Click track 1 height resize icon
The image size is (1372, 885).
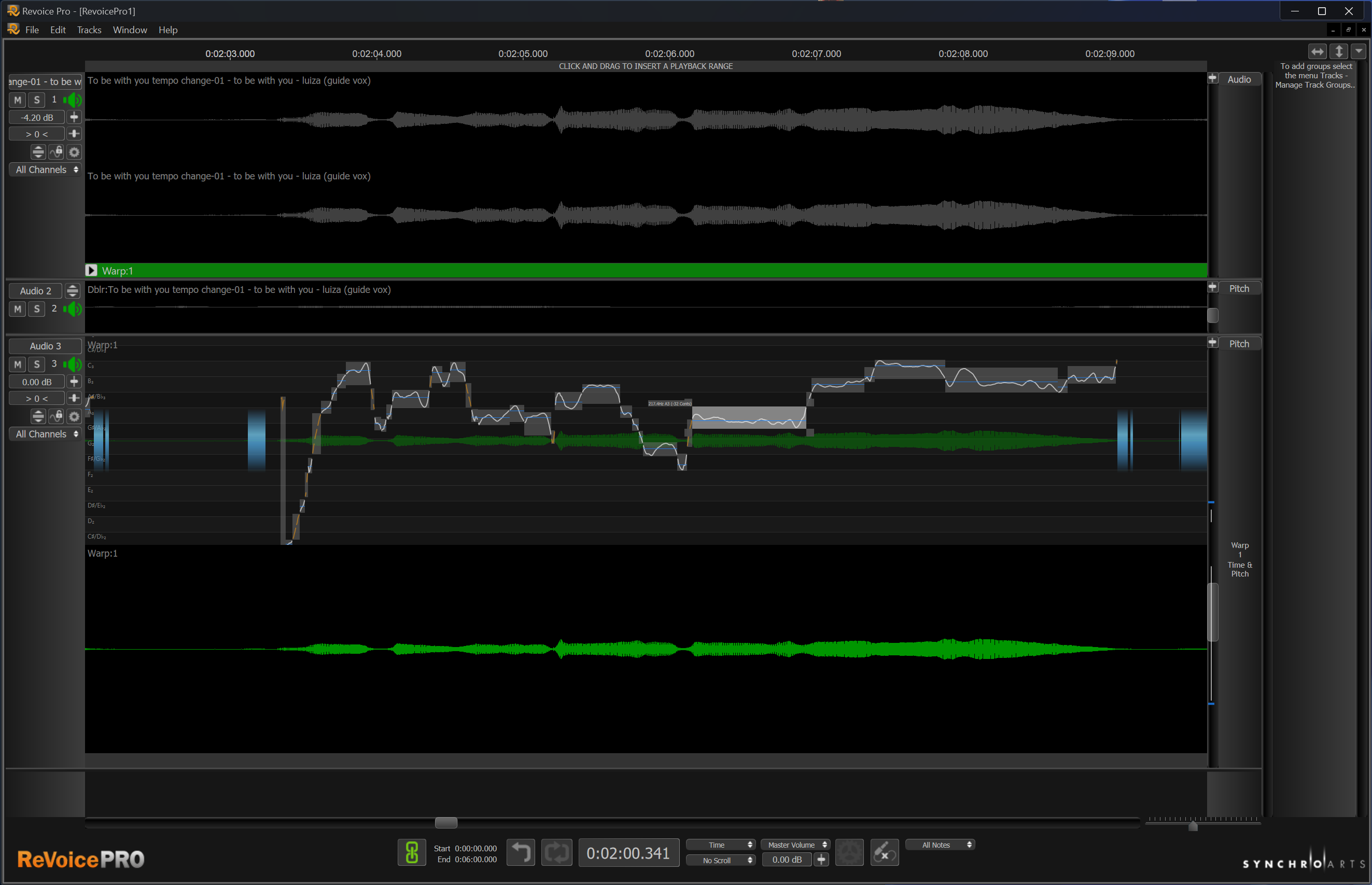(38, 152)
